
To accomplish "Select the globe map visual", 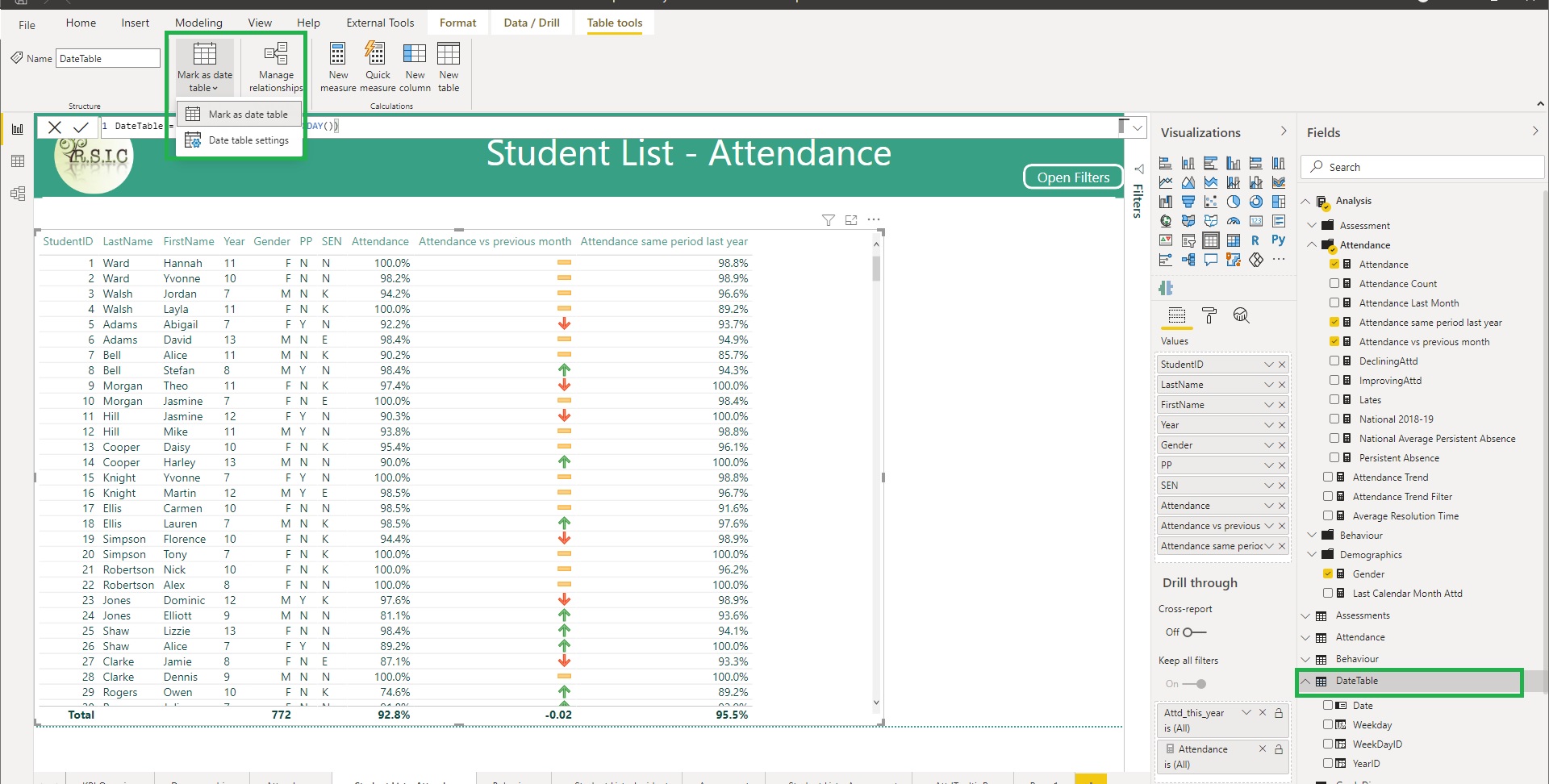I will [1165, 221].
